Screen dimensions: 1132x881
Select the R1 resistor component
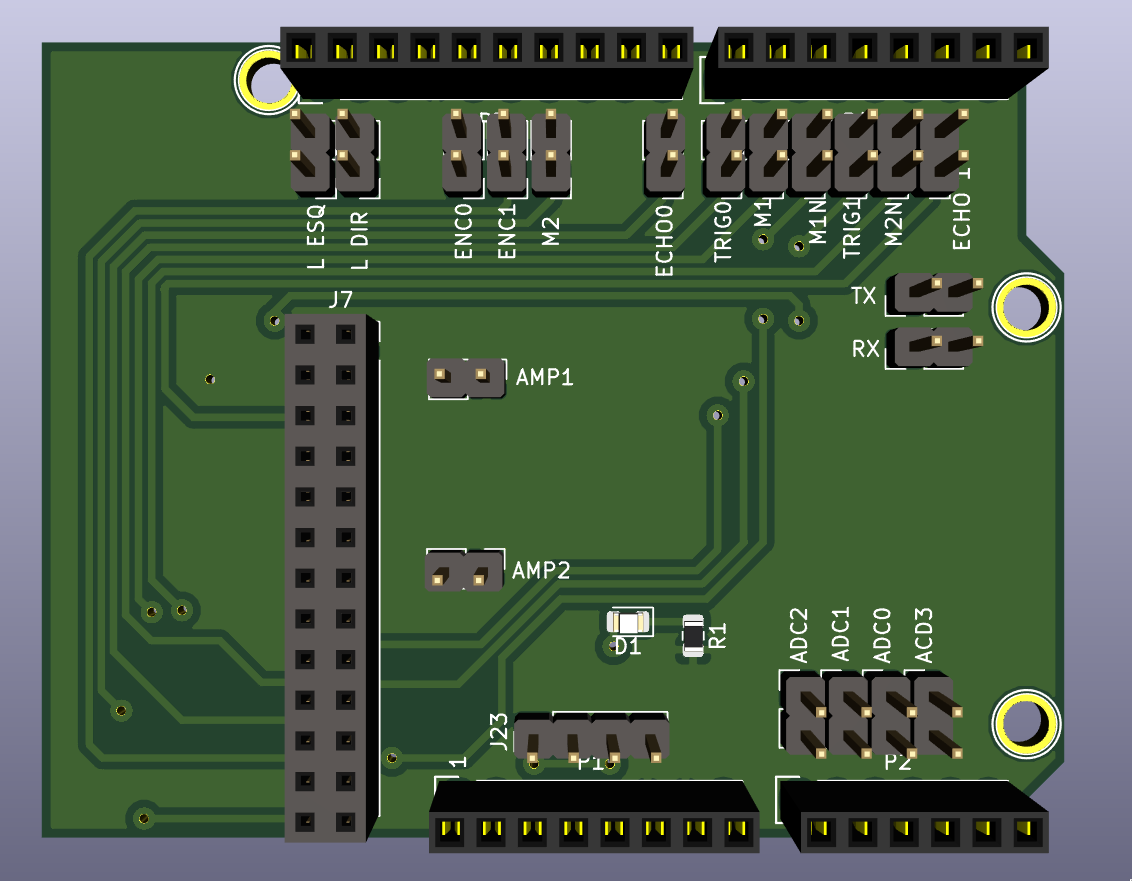[x=693, y=635]
